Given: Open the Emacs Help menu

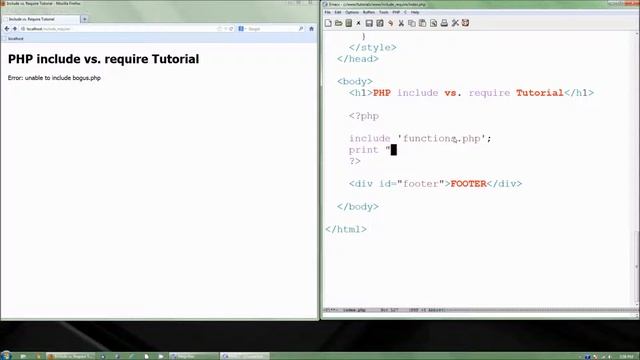Looking at the screenshot, I should [415, 12].
